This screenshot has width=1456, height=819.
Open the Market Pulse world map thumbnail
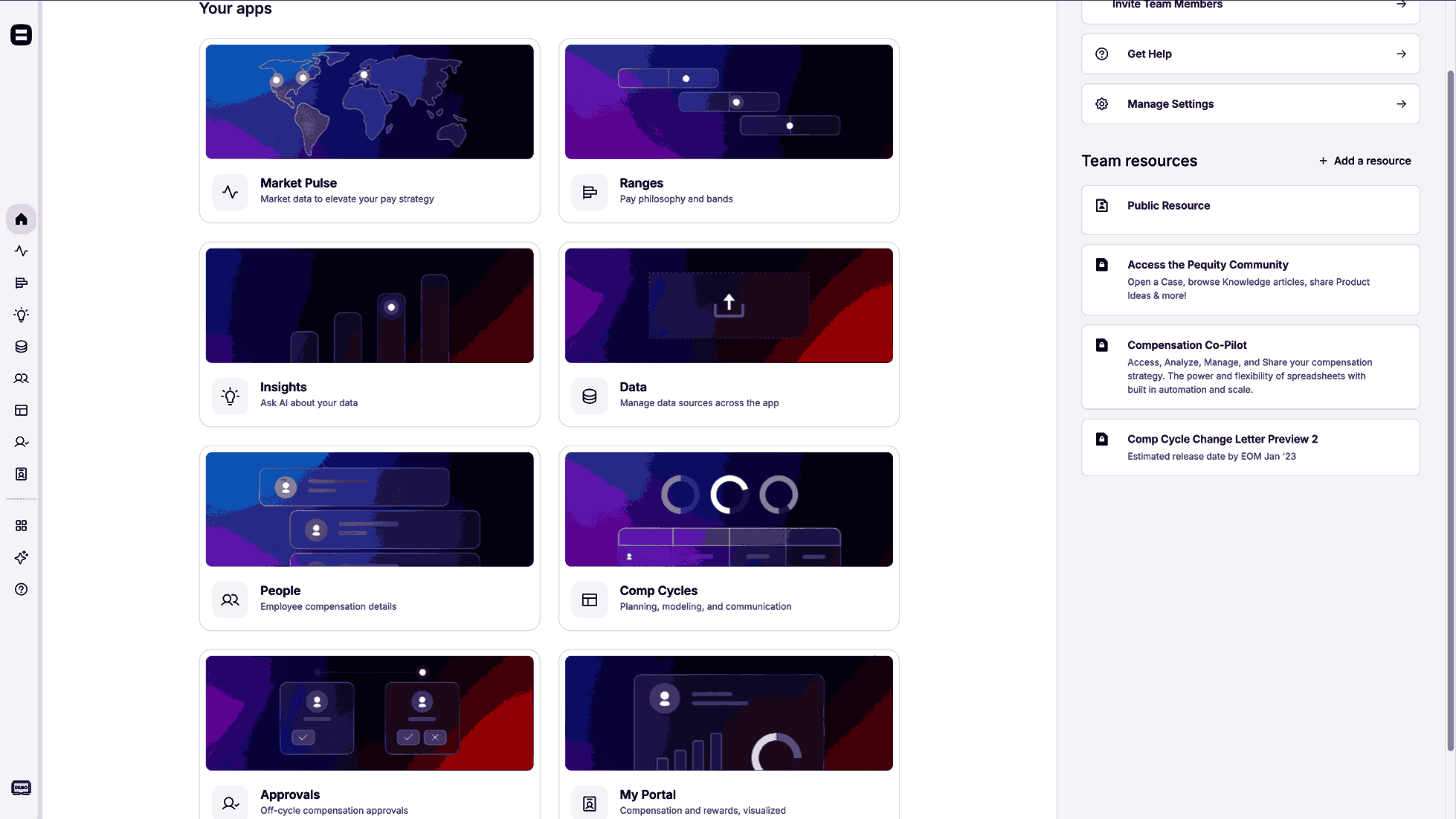coord(370,102)
